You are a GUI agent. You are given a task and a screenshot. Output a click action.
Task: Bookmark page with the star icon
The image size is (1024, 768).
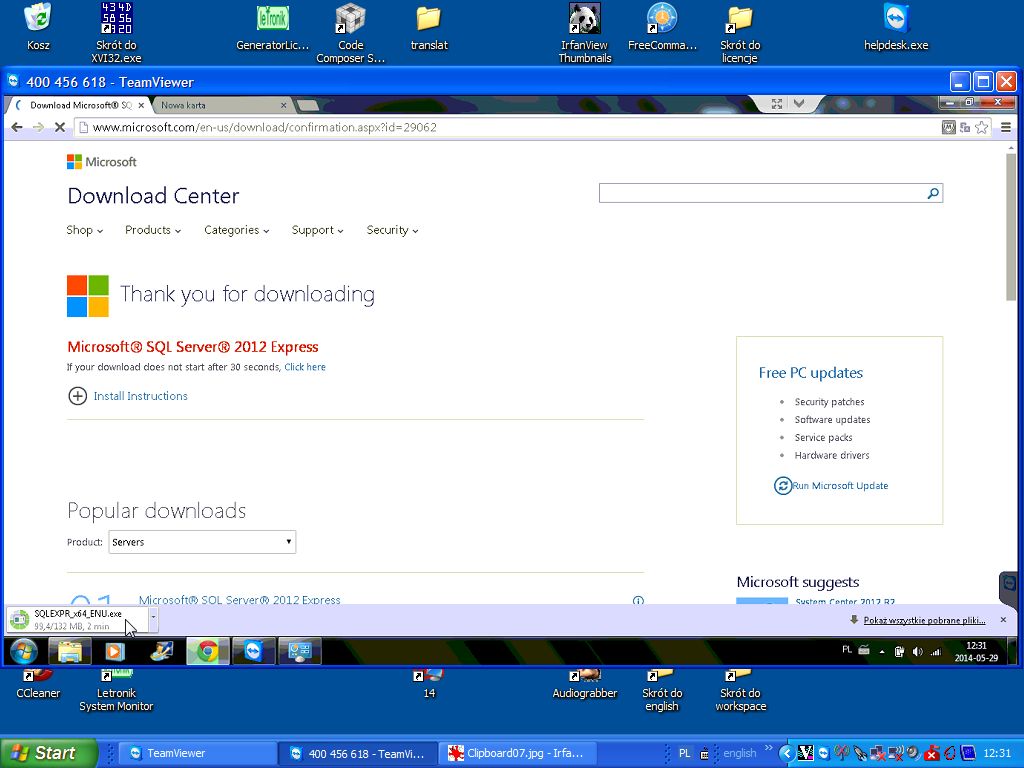click(x=982, y=127)
